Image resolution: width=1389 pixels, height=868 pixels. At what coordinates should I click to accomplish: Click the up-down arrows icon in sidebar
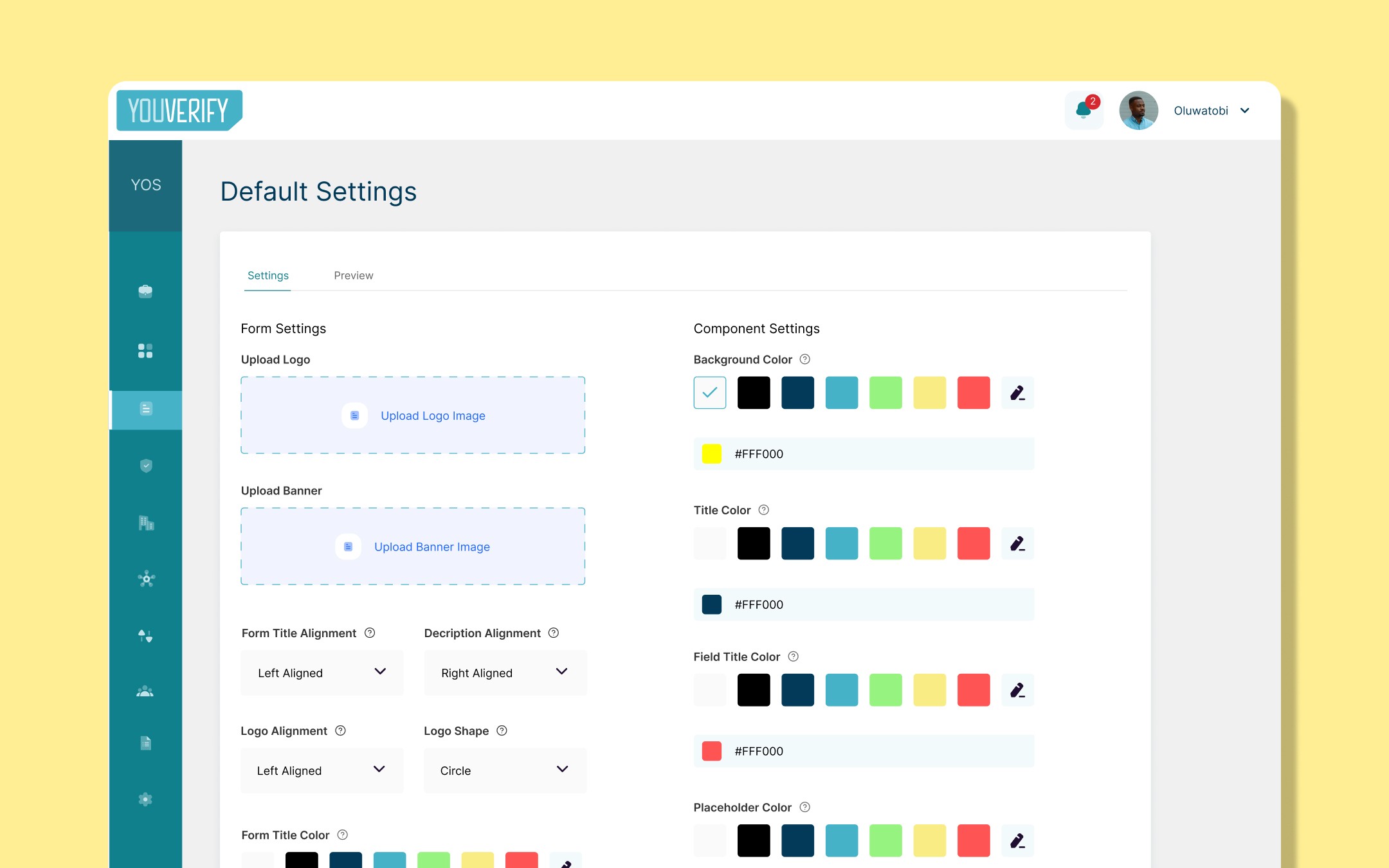(x=145, y=636)
